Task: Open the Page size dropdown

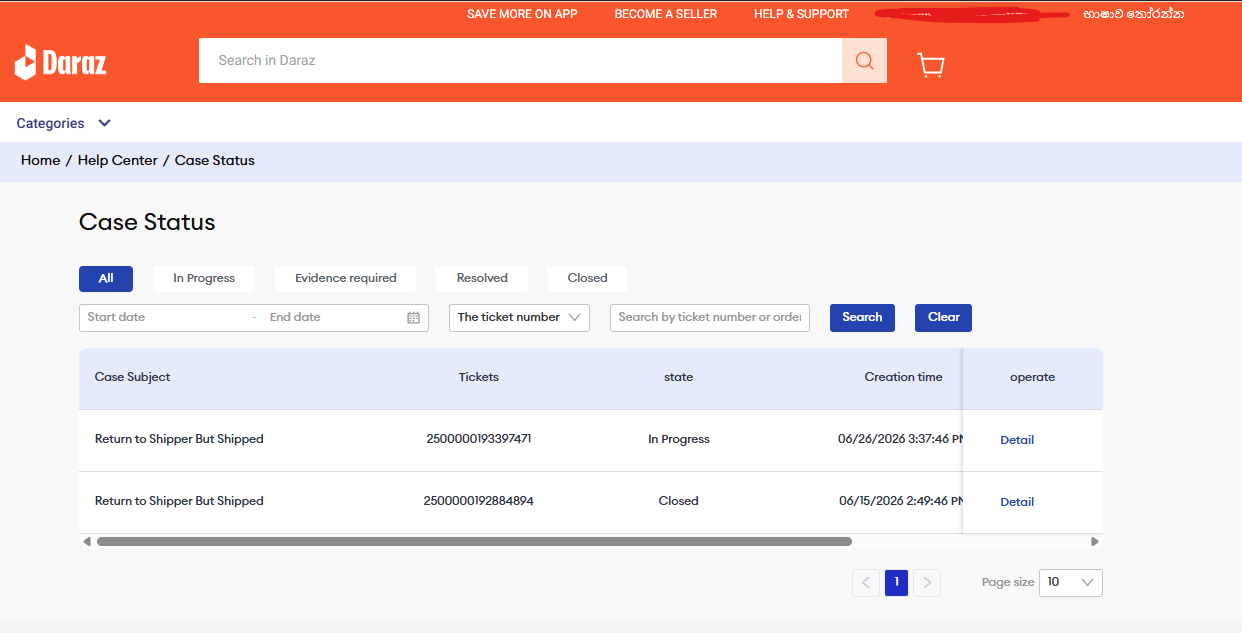Action: (x=1071, y=582)
